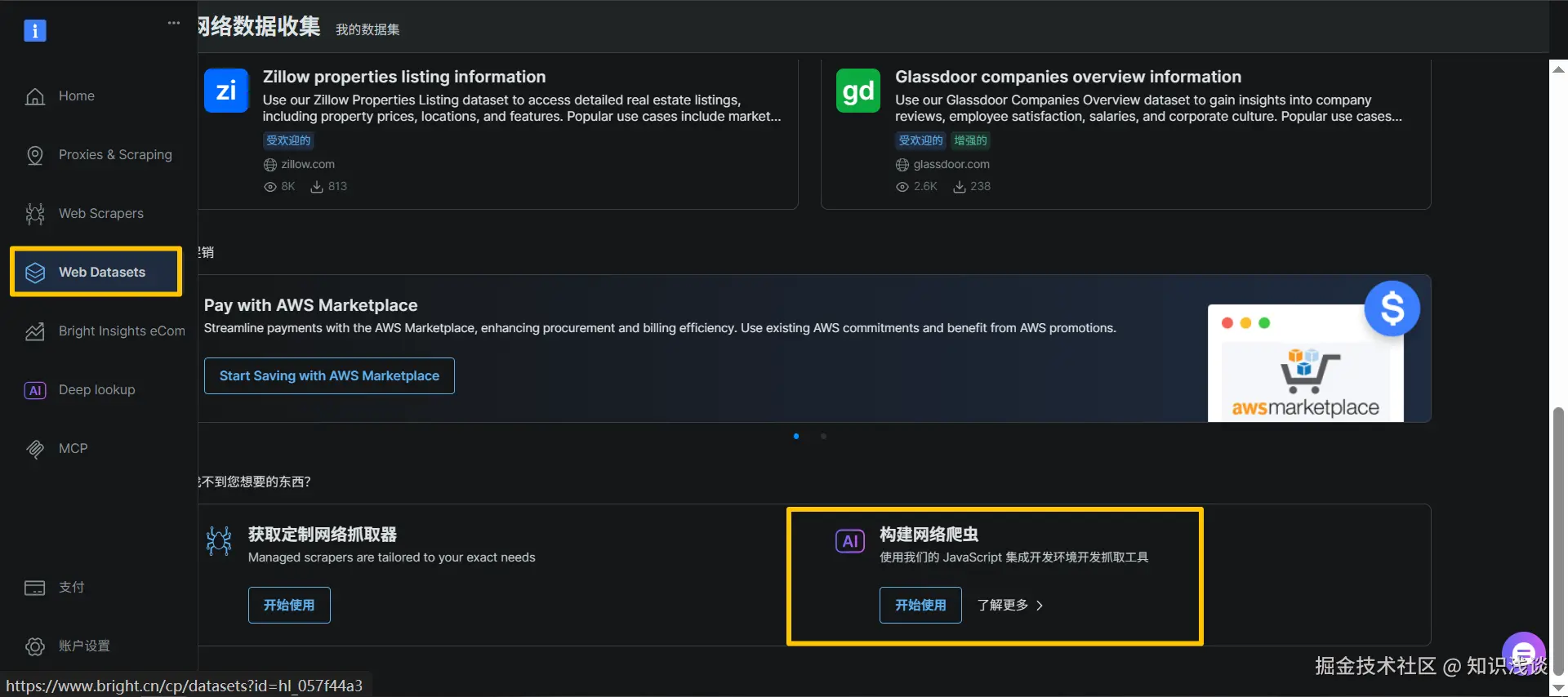Click Start Saving with AWS Marketplace
This screenshot has width=1568, height=697.
(x=329, y=376)
